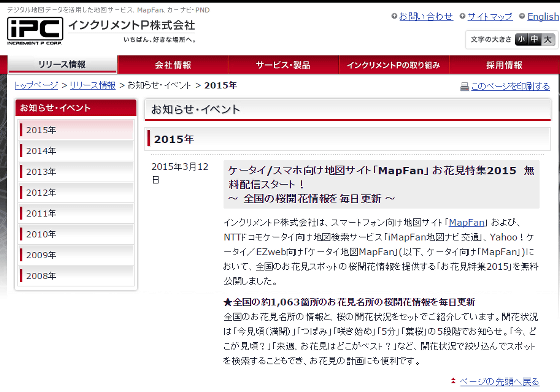Go to トップページ in the breadcrumb
560x392 pixels.
tap(36, 85)
